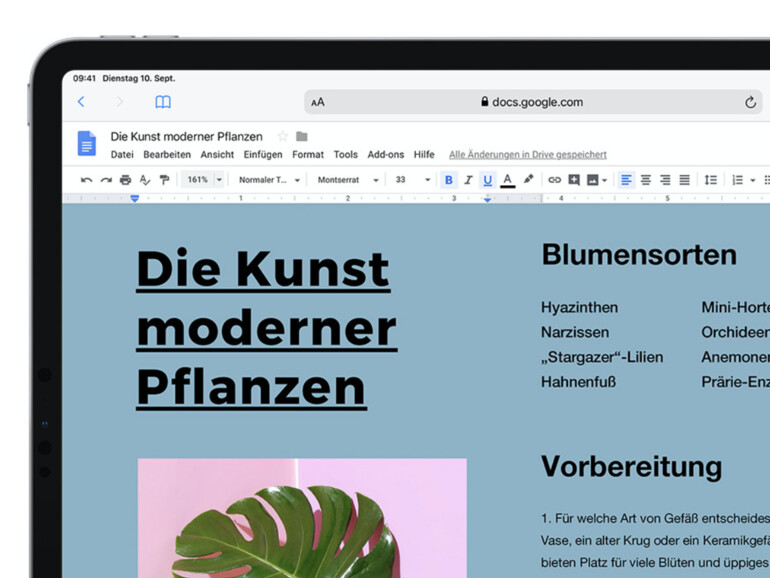Viewport: 770px width, 578px height.
Task: Align text left
Action: click(x=626, y=180)
